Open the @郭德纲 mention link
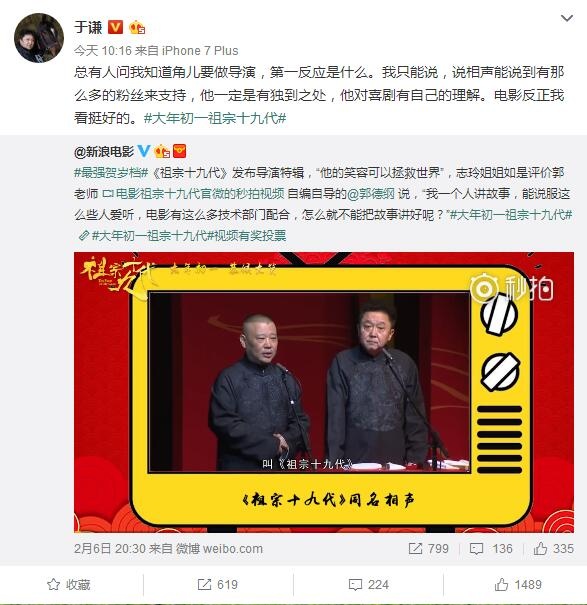Viewport: 587px width, 605px height. point(371,193)
